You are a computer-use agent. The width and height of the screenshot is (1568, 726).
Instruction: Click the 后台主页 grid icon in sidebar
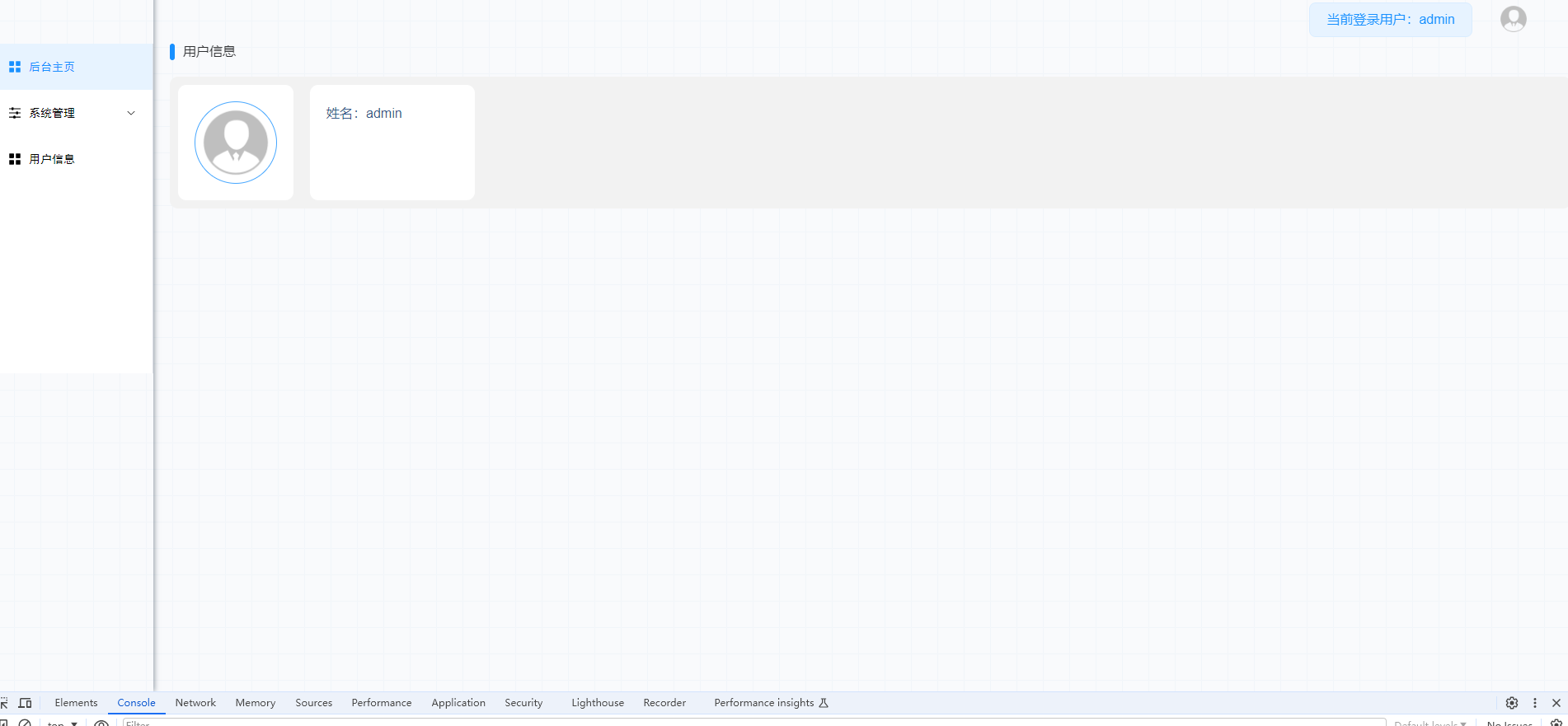coord(15,67)
